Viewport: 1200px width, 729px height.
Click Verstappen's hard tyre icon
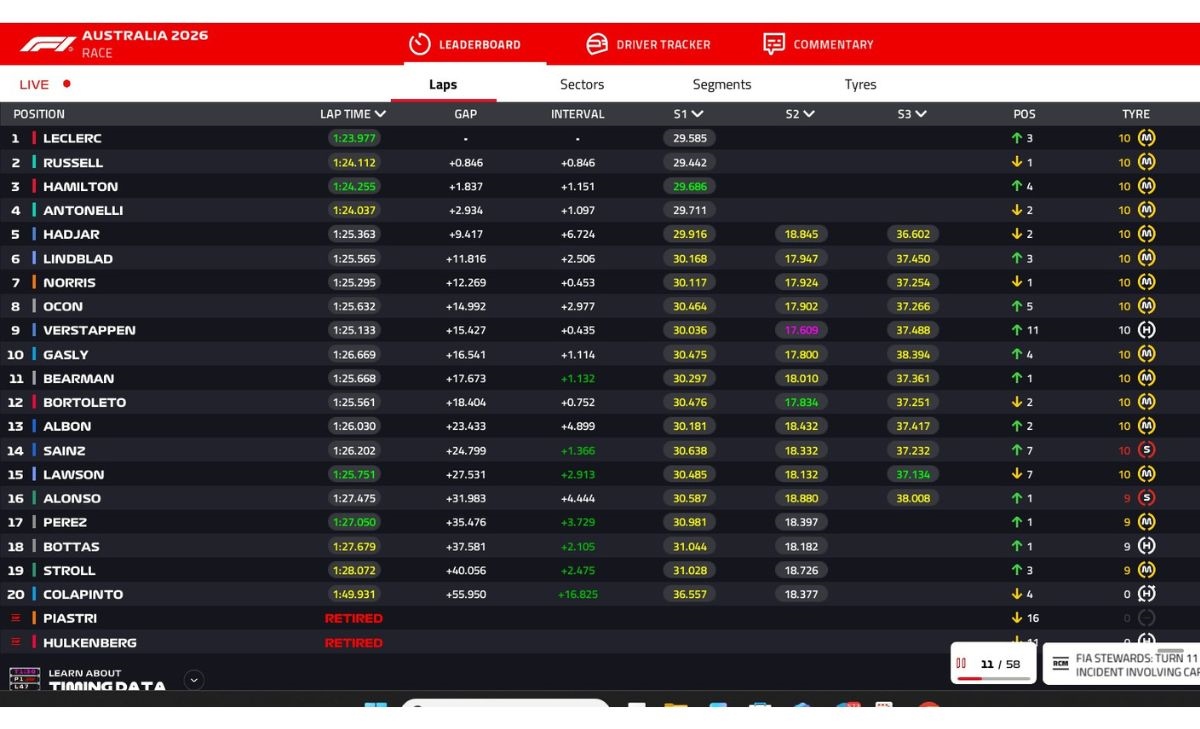1146,330
